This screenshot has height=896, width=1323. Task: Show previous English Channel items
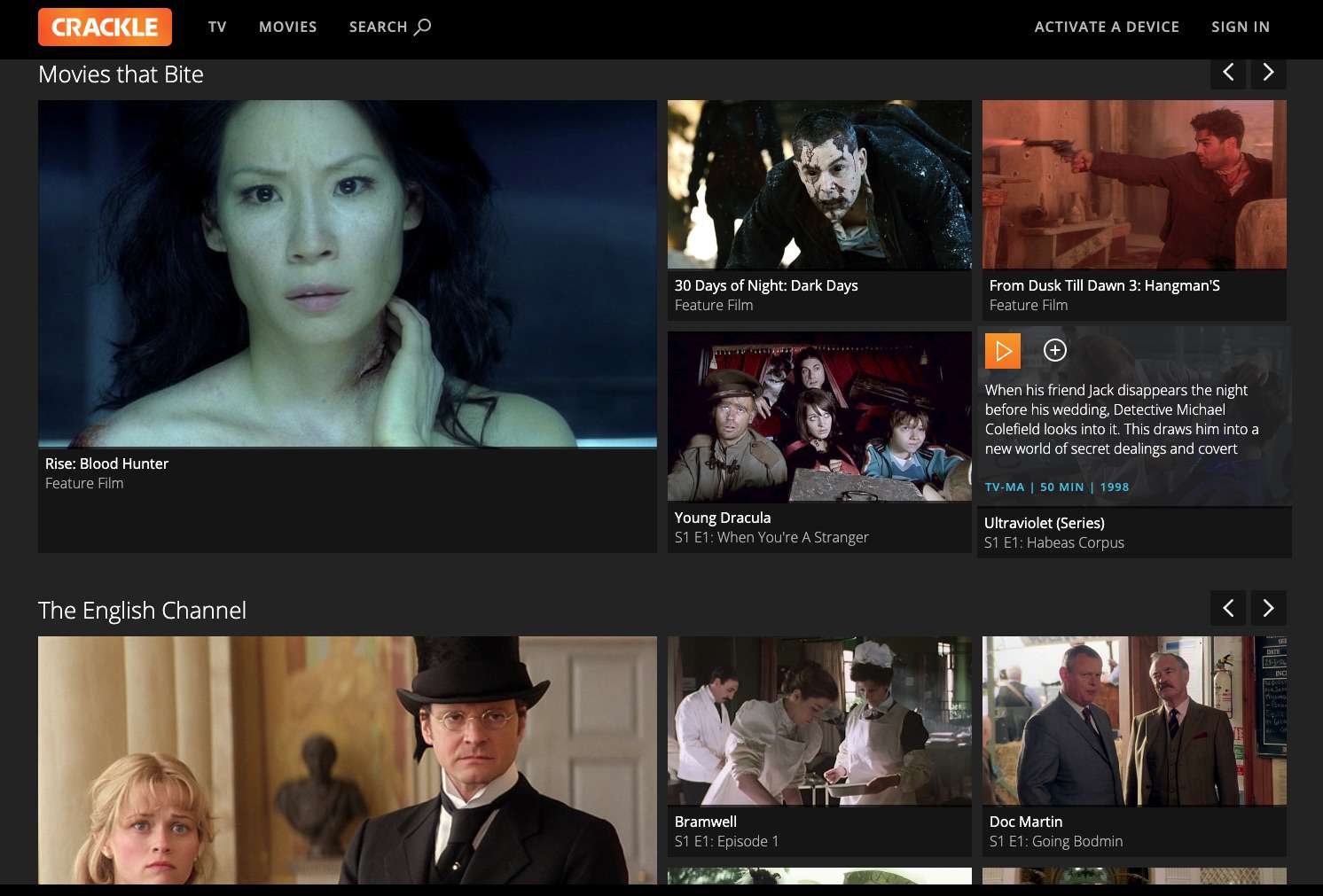coord(1228,608)
